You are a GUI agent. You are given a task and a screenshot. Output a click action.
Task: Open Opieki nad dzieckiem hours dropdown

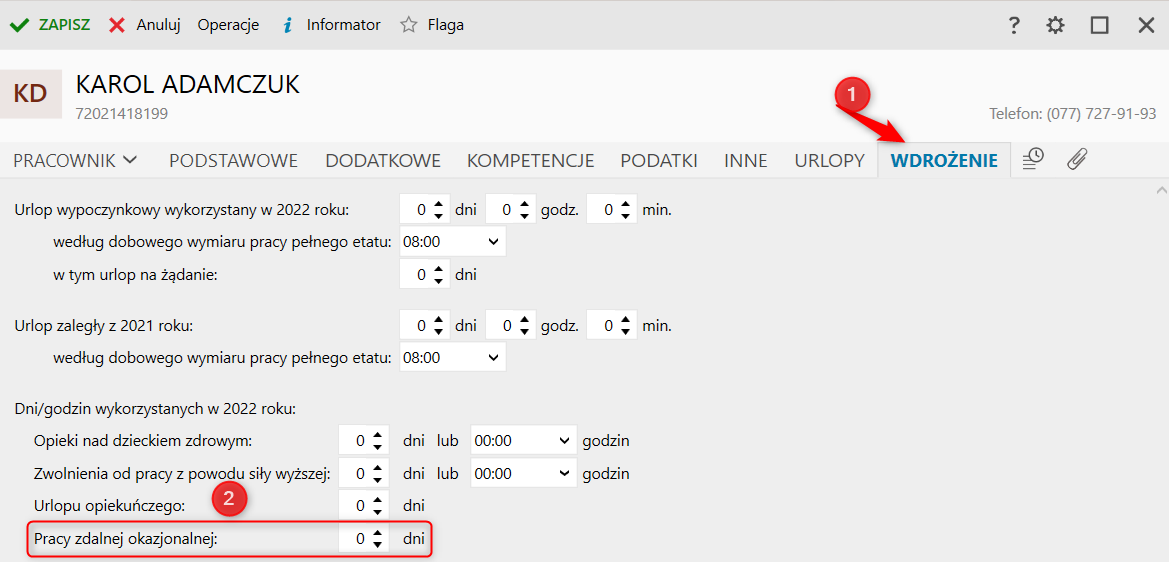pyautogui.click(x=524, y=441)
